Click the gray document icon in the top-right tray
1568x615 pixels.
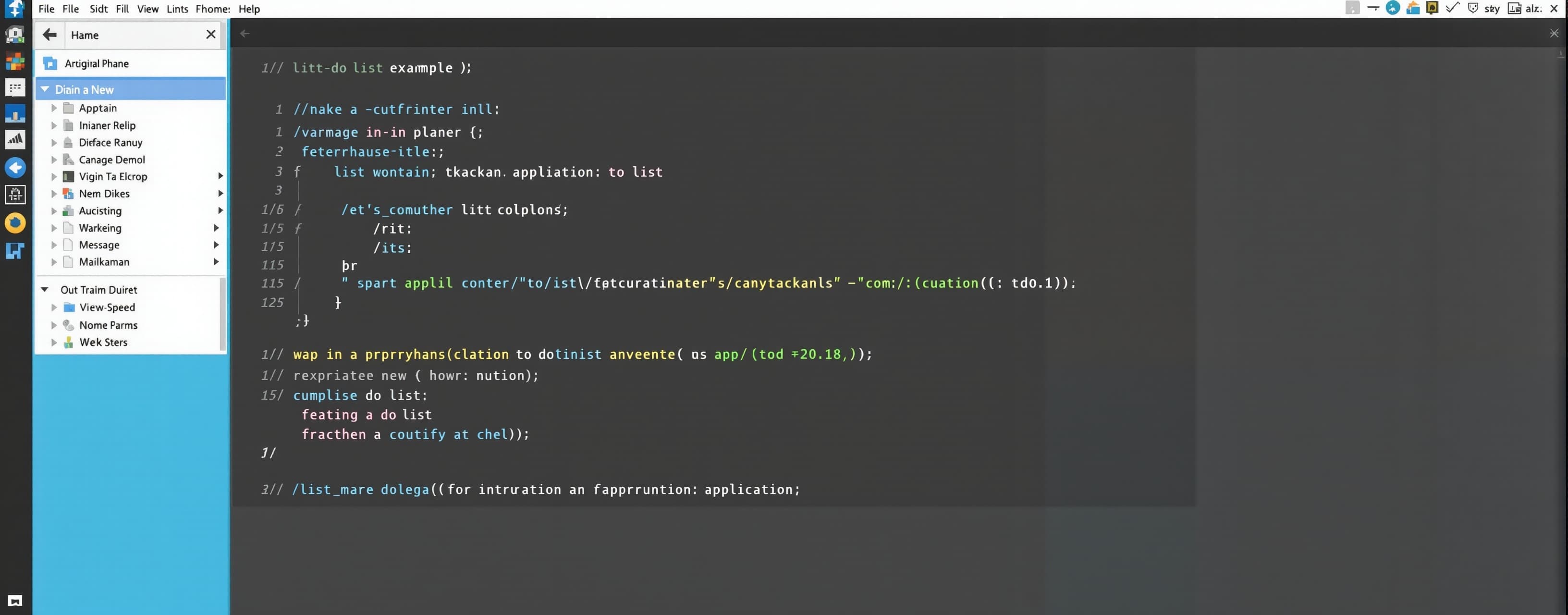click(x=1352, y=8)
